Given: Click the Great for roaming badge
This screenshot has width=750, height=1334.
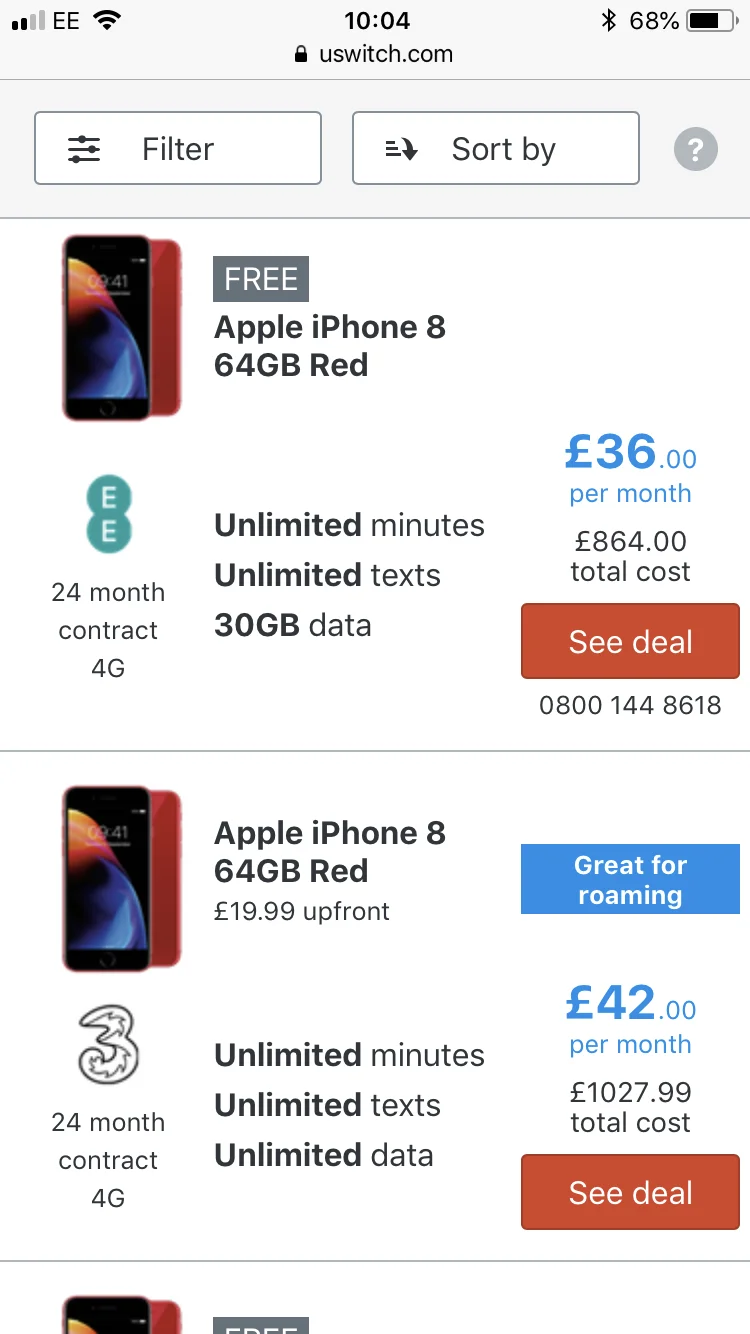Looking at the screenshot, I should tap(630, 879).
